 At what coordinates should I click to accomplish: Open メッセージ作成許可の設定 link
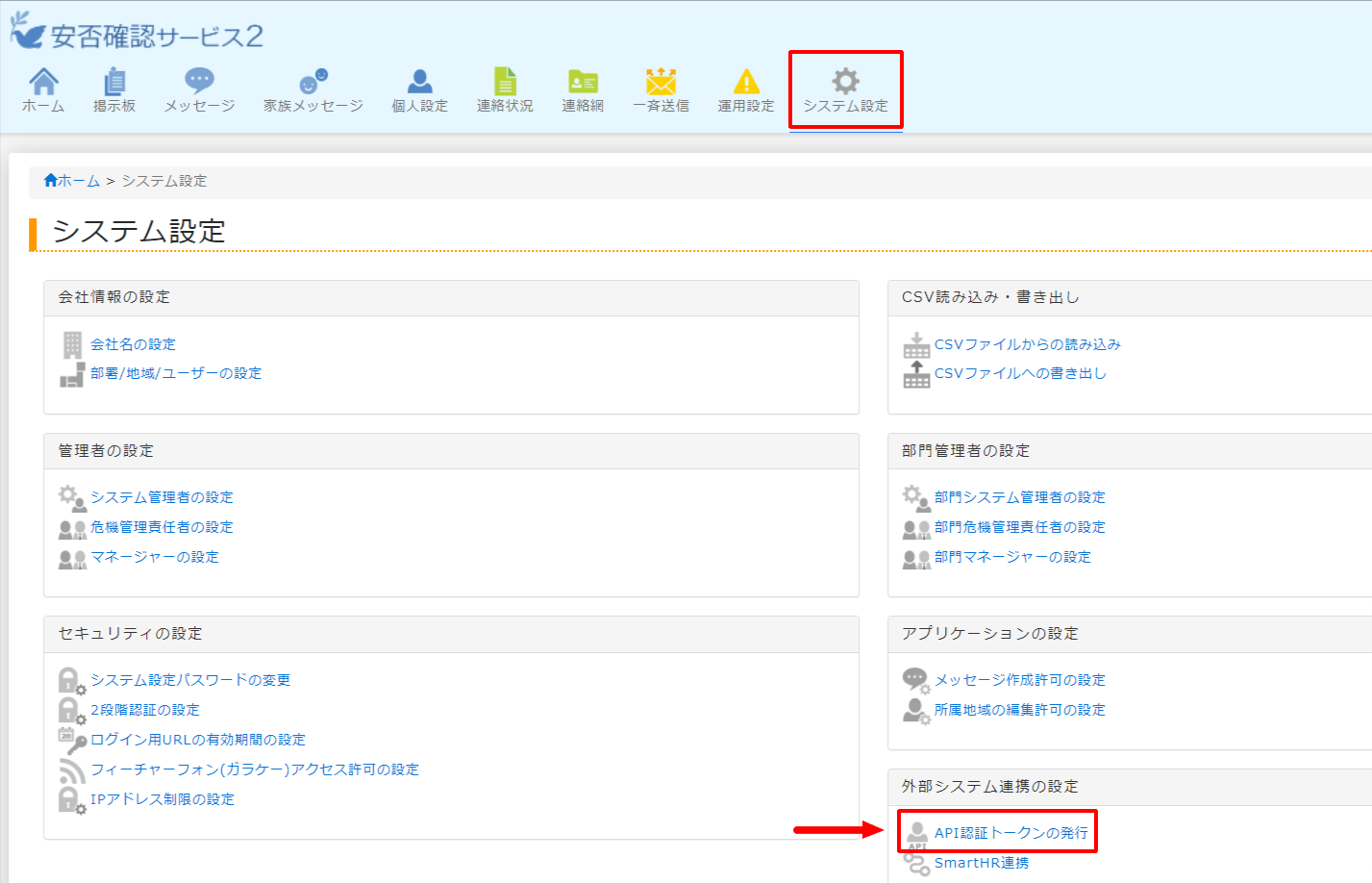pyautogui.click(x=1020, y=680)
